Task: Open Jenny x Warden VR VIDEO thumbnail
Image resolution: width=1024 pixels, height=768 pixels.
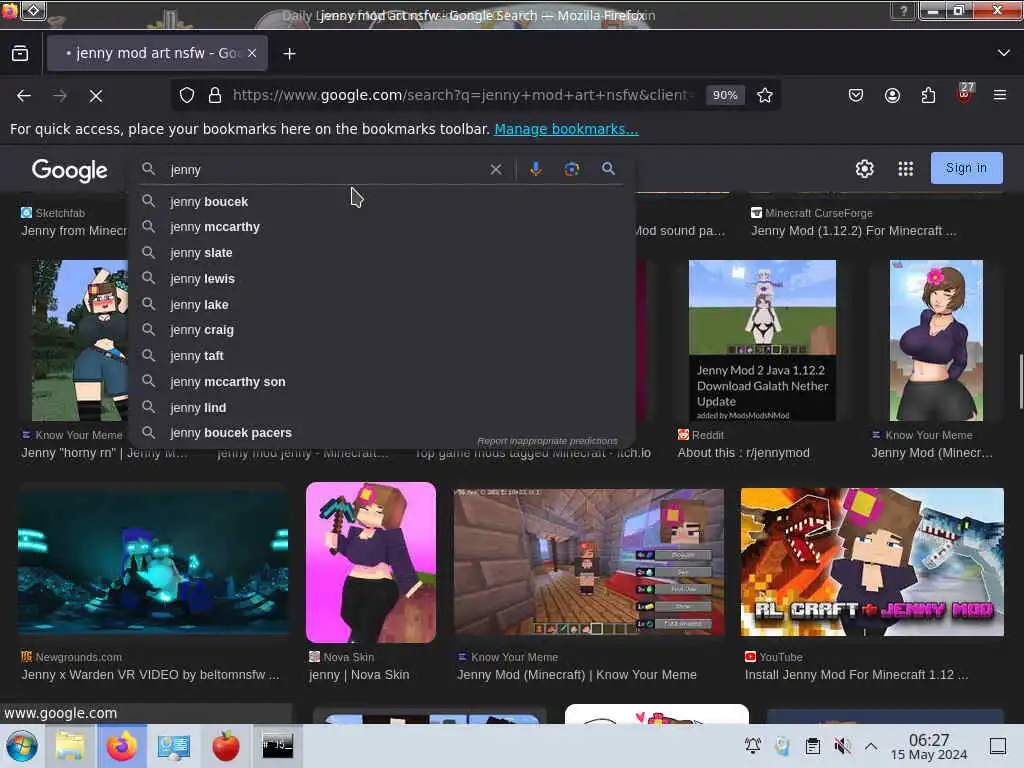Action: click(x=153, y=562)
